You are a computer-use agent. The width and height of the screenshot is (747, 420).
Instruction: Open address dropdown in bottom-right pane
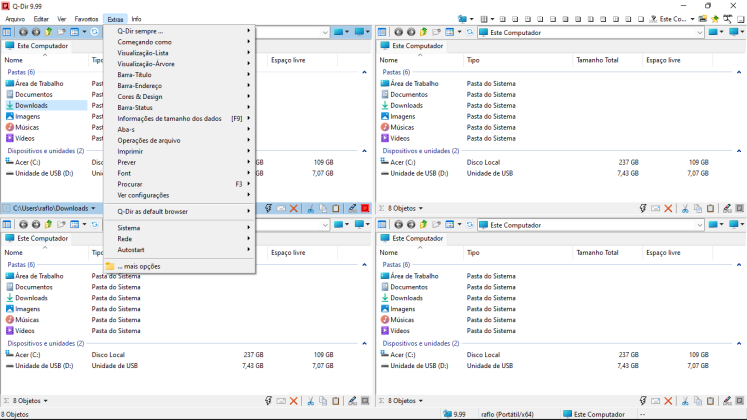pos(699,225)
